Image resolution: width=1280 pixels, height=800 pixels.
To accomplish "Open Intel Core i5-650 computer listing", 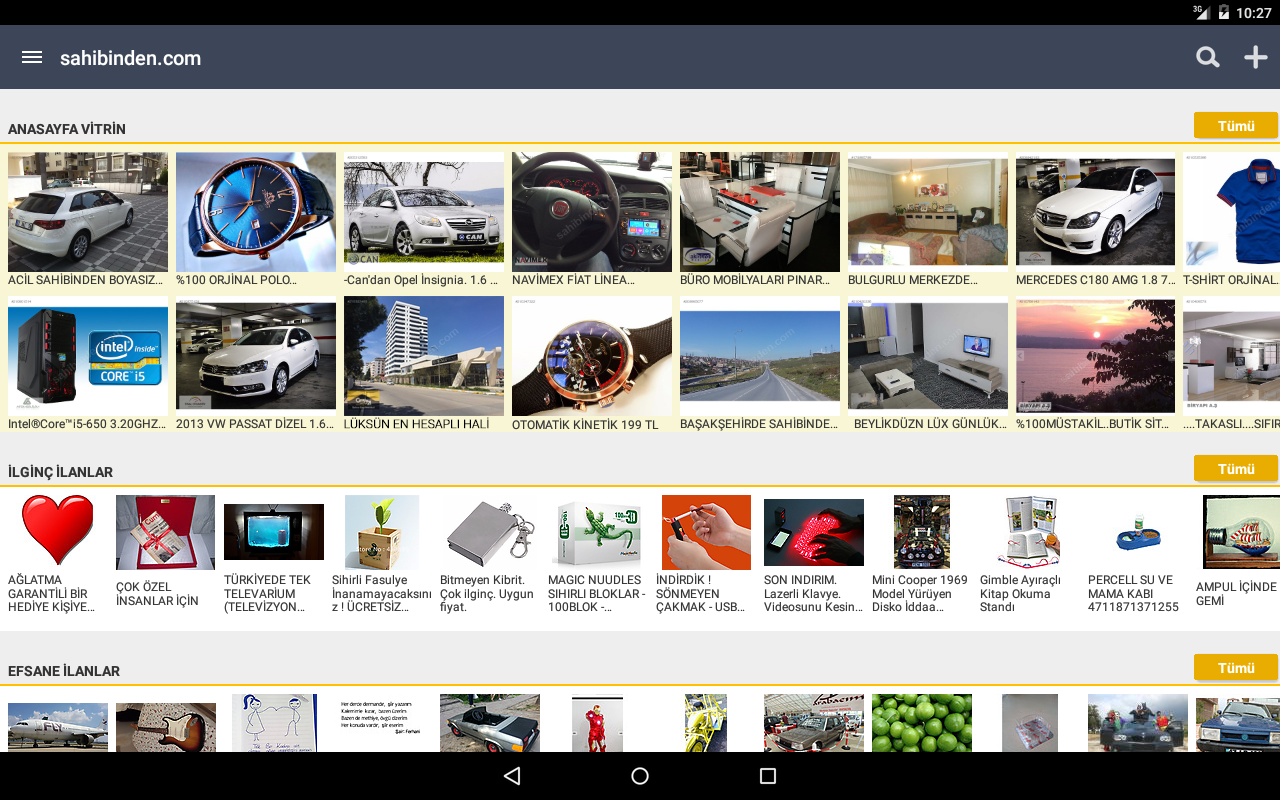I will (x=88, y=364).
